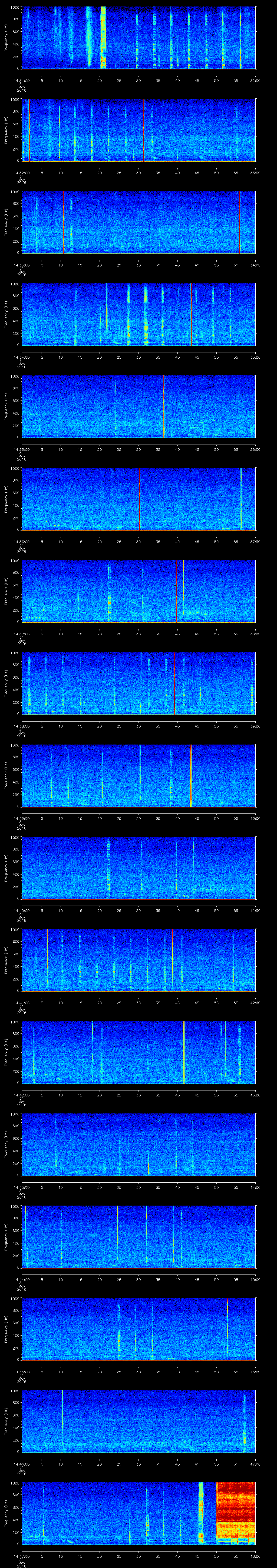Click the red line near 39 seconds in 14:38:00 spectrogram
This screenshot has height=1568, width=277.
pyautogui.click(x=174, y=683)
